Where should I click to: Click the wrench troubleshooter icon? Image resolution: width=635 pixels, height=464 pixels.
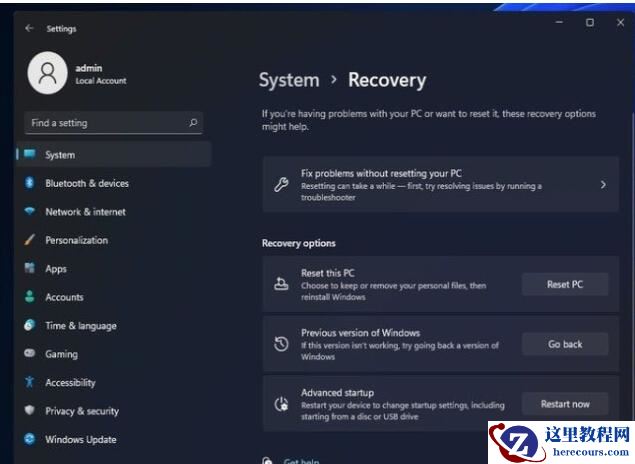281,185
